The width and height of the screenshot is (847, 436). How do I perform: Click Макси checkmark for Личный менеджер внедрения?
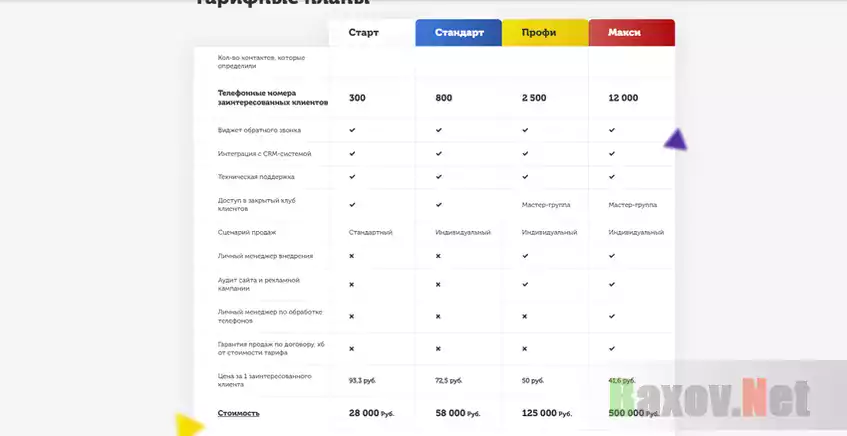pyautogui.click(x=612, y=256)
